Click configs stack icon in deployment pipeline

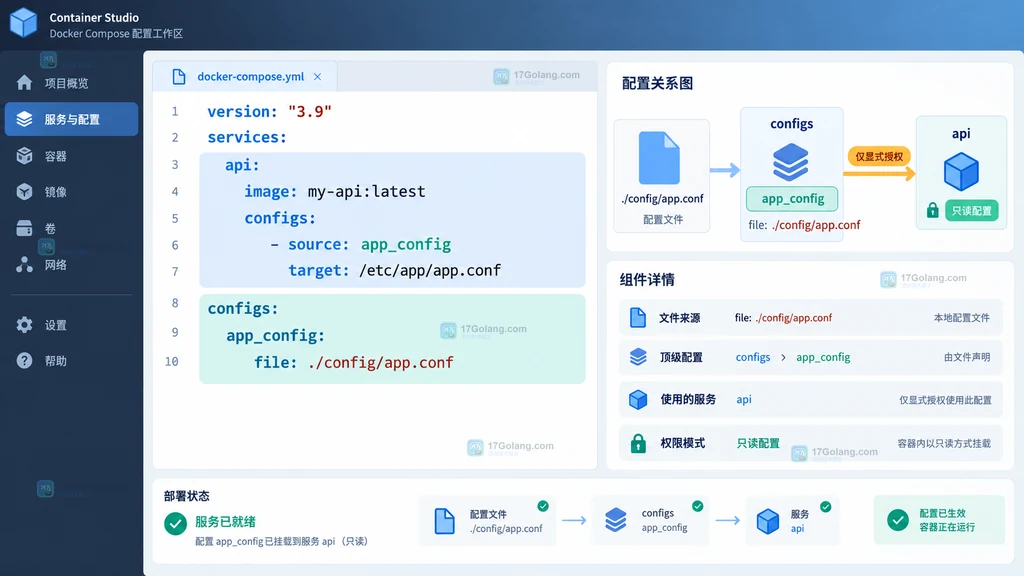616,520
